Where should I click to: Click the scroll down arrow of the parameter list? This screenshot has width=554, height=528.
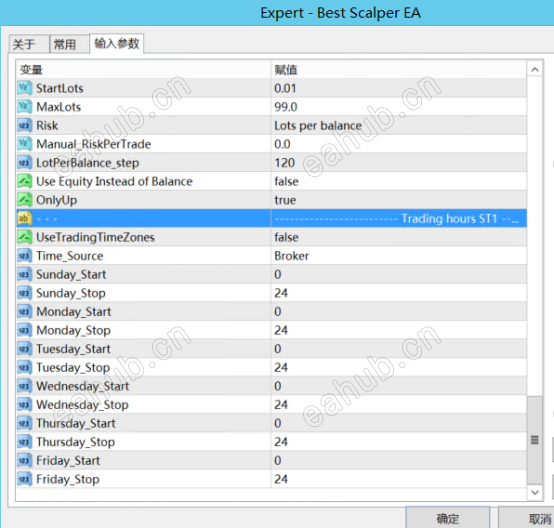click(535, 492)
